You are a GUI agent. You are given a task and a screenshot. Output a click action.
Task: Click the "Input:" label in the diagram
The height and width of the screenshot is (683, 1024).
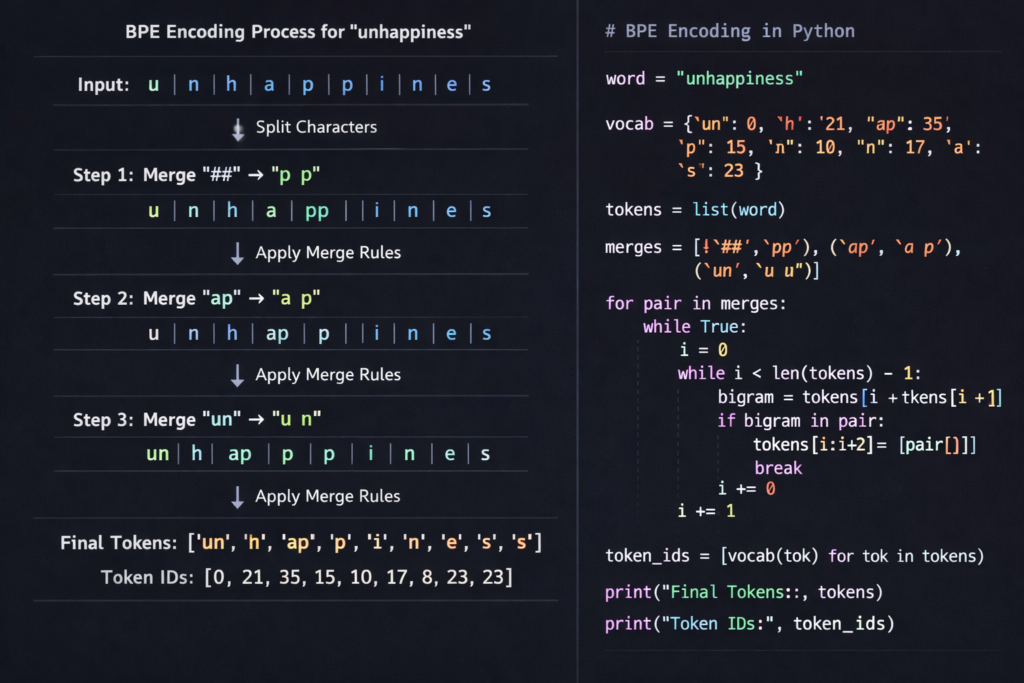point(104,85)
